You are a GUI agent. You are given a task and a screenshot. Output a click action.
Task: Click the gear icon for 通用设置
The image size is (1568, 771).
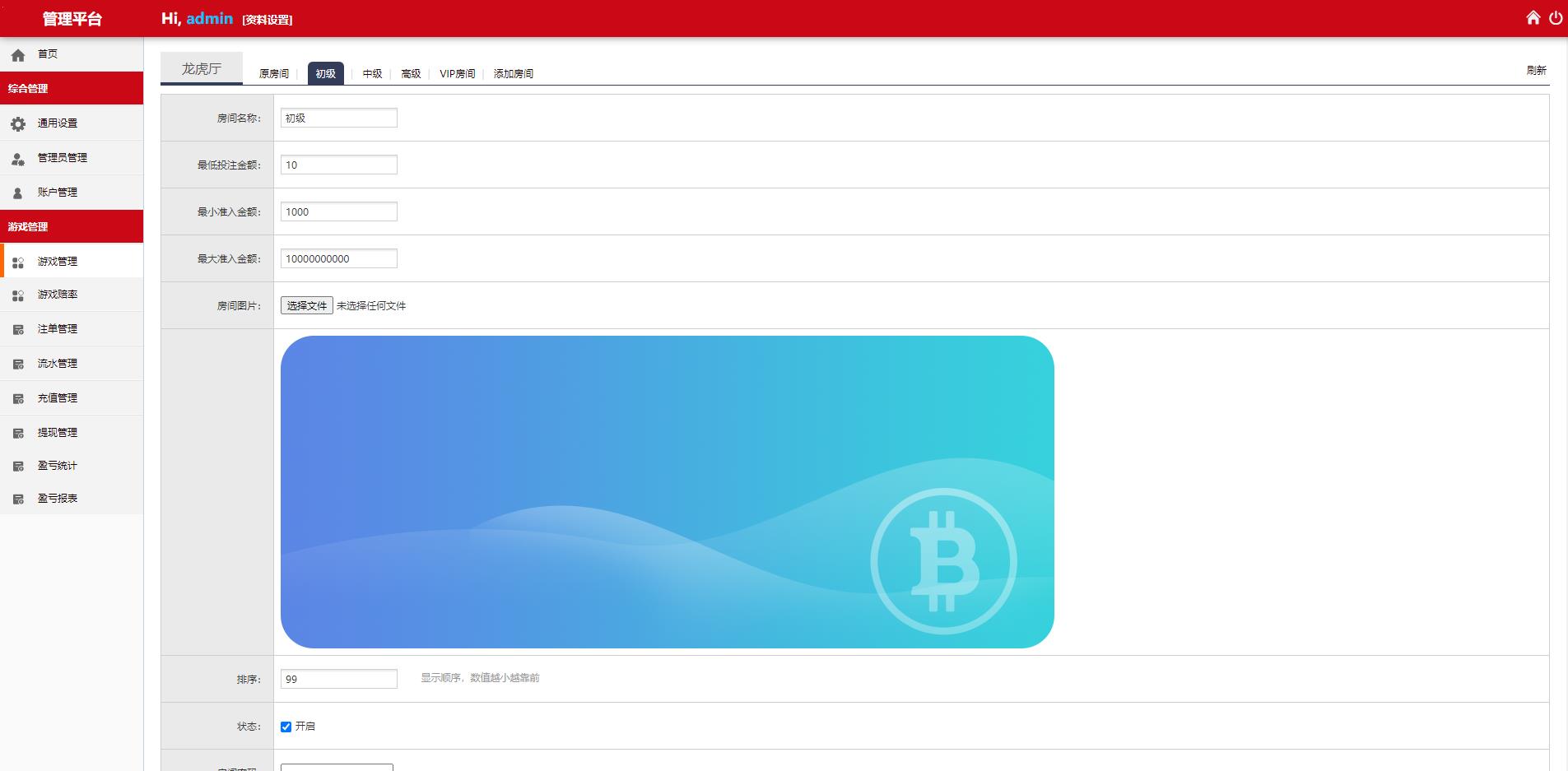[18, 124]
